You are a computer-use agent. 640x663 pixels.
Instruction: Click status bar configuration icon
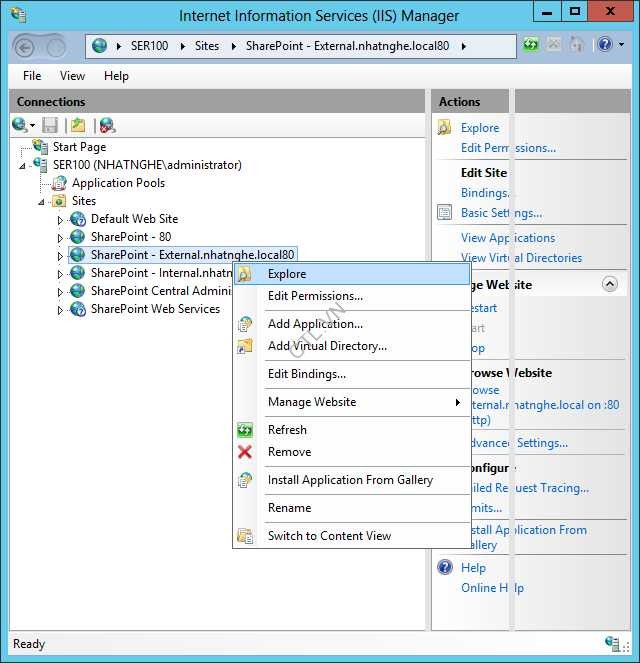[613, 644]
